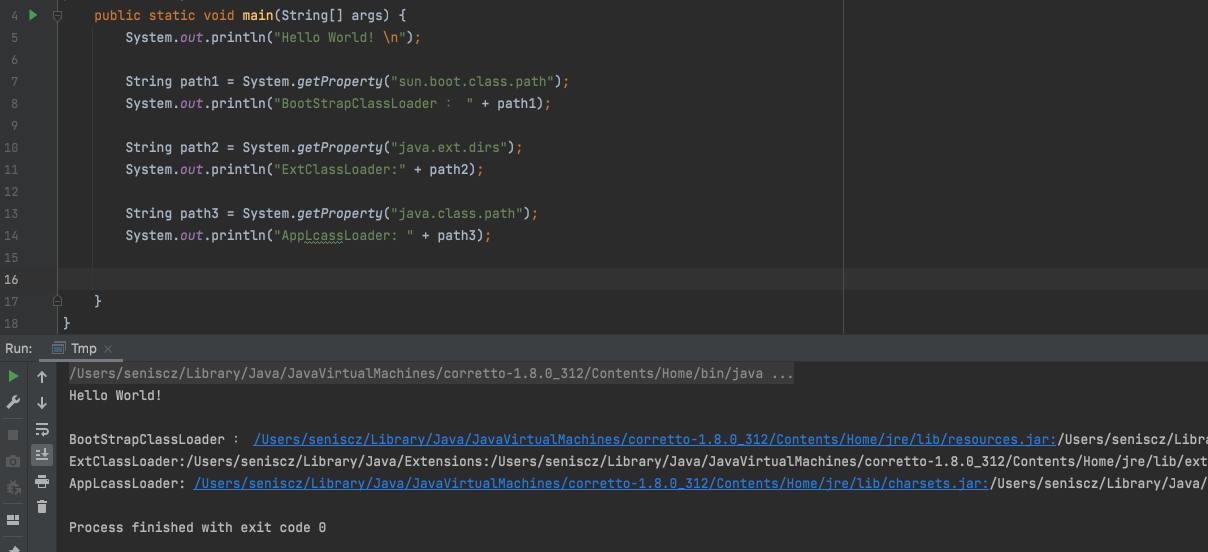The width and height of the screenshot is (1208, 552).
Task: Clear console with the trash icon
Action: [x=42, y=507]
